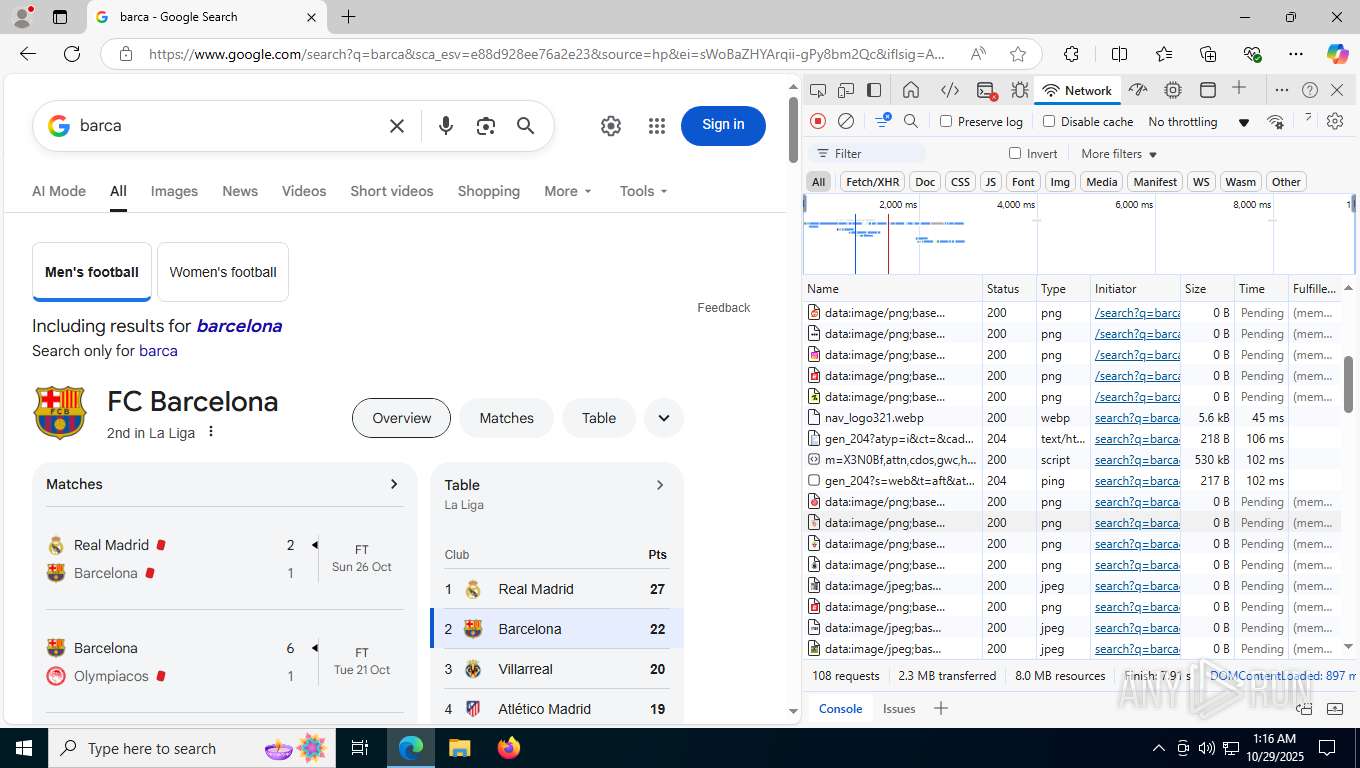The image size is (1360, 768).
Task: Open the Performance gauge panel
Action: tap(1138, 90)
